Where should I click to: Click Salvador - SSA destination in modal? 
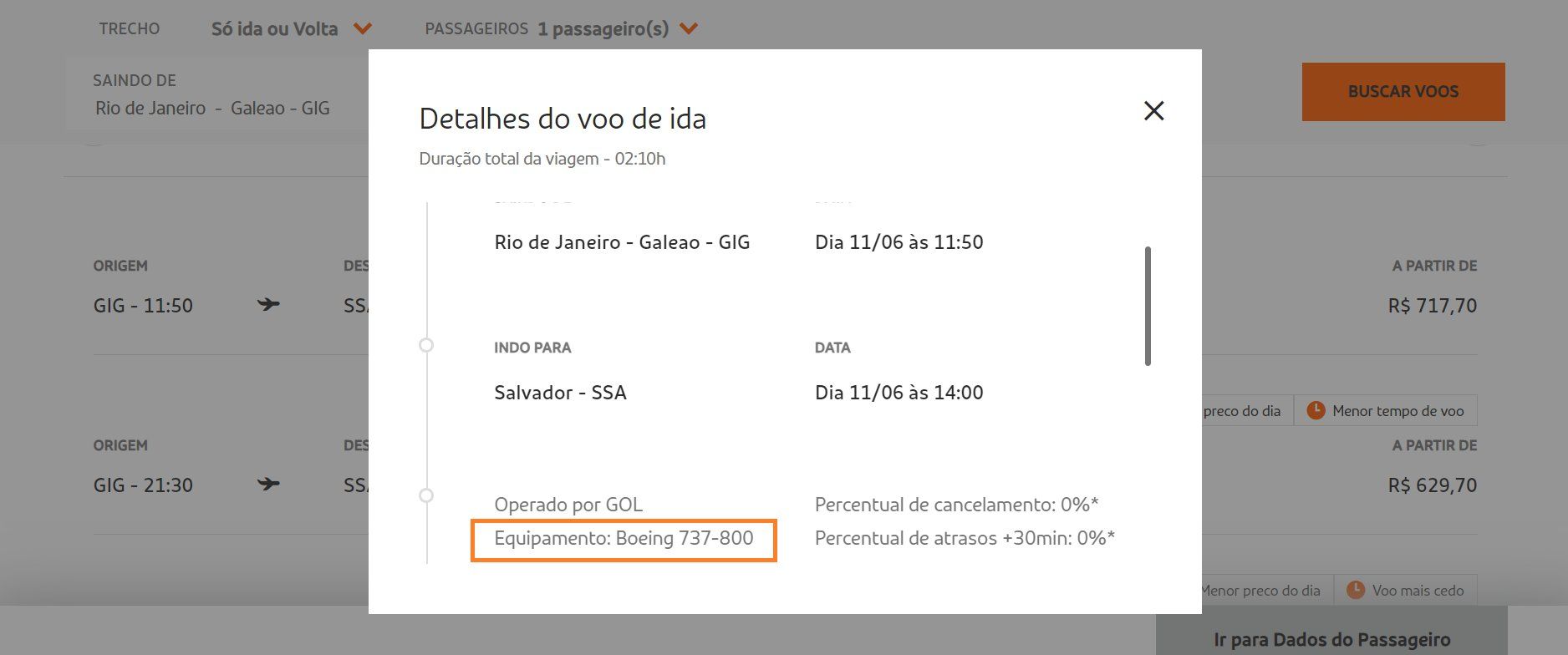(x=560, y=393)
